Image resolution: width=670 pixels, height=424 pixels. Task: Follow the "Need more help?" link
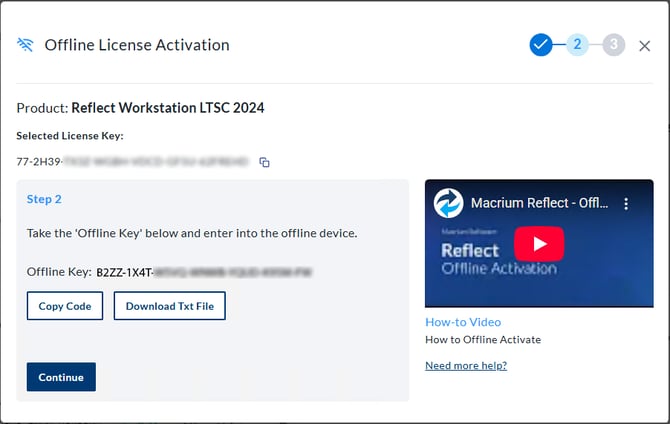click(466, 365)
